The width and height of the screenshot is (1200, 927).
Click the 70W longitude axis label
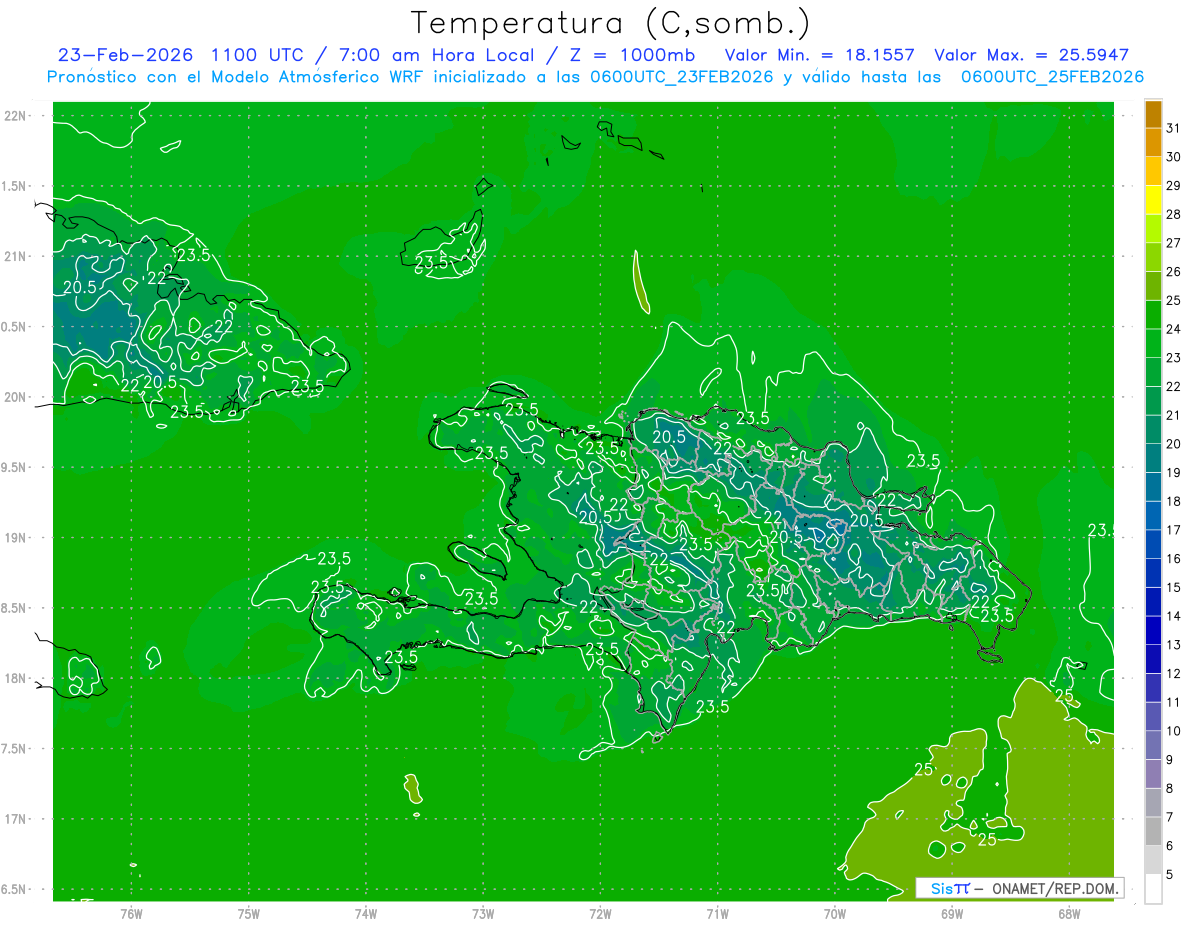835,913
